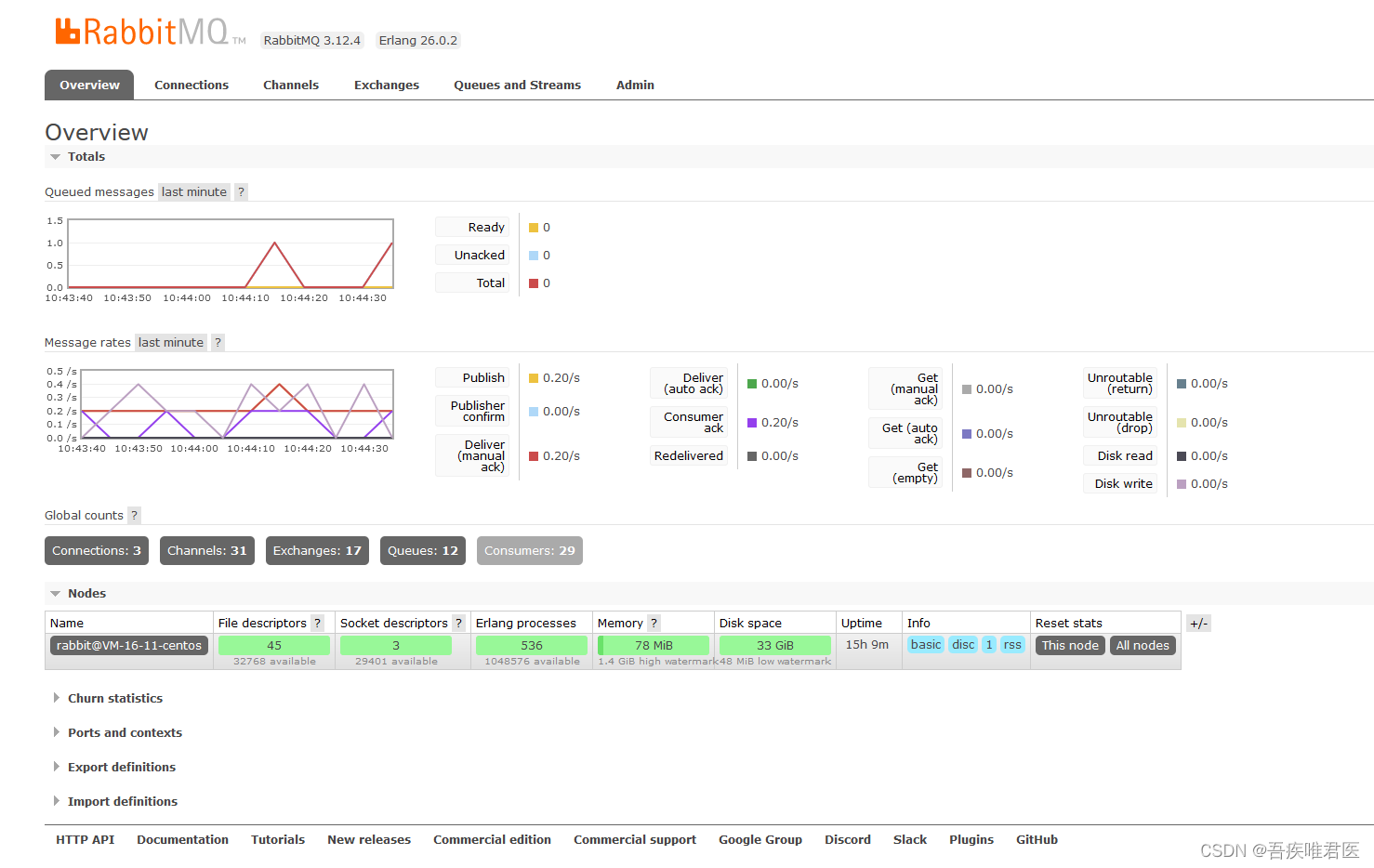
Task: Click the Global counts help question mark
Action: 134,516
